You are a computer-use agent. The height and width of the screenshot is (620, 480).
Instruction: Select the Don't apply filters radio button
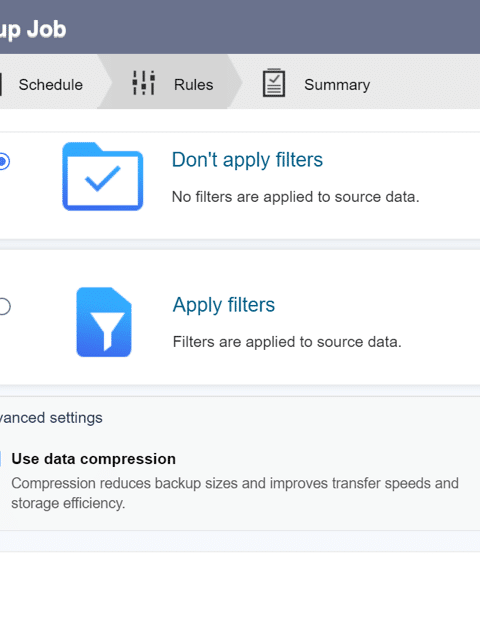point(4,161)
